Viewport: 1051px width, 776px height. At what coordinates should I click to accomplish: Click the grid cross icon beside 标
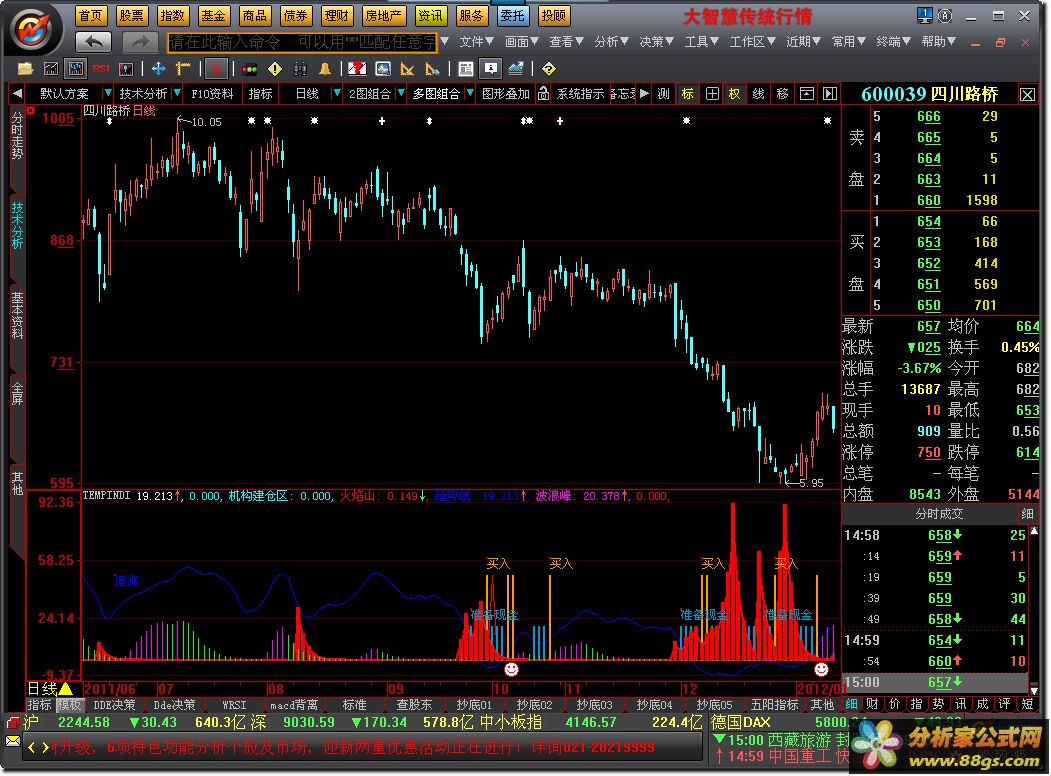712,94
